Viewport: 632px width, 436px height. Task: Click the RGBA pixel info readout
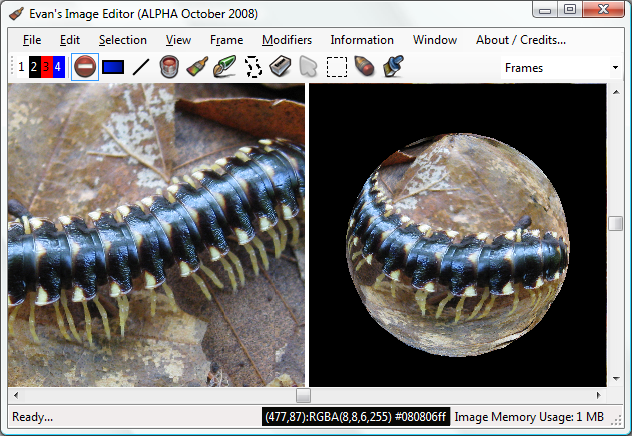pos(356,417)
